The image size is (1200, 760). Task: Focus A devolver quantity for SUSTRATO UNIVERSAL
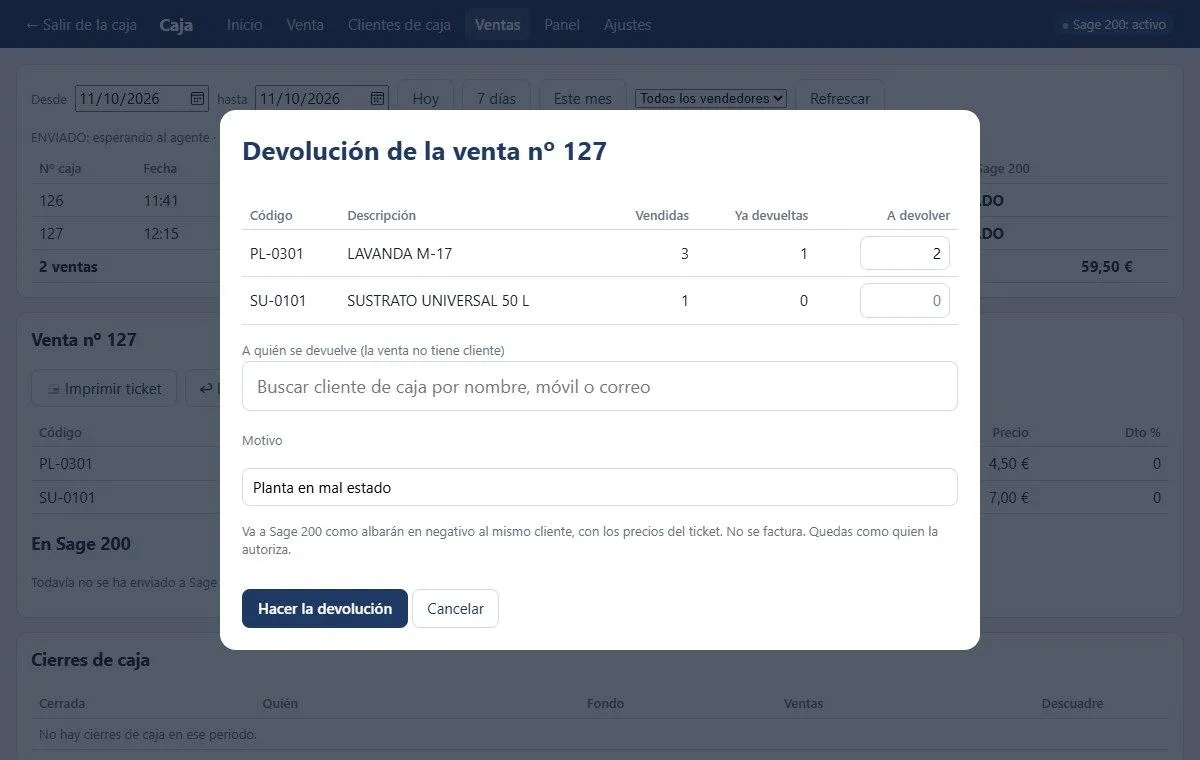pyautogui.click(x=905, y=300)
